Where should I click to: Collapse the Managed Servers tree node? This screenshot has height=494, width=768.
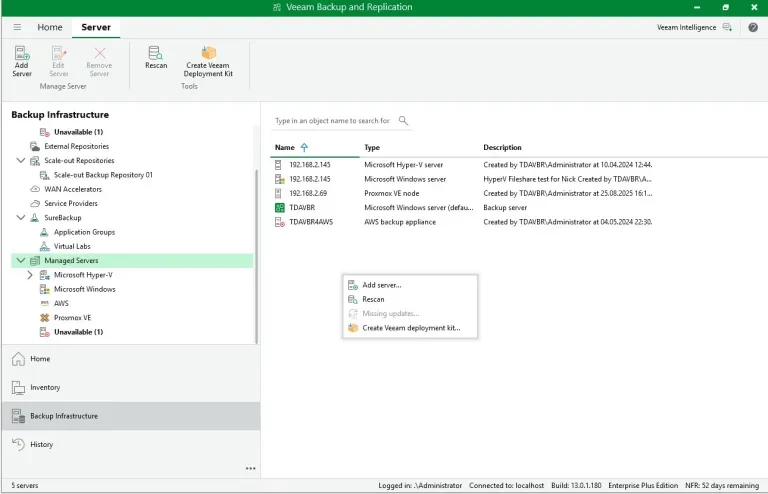point(21,260)
